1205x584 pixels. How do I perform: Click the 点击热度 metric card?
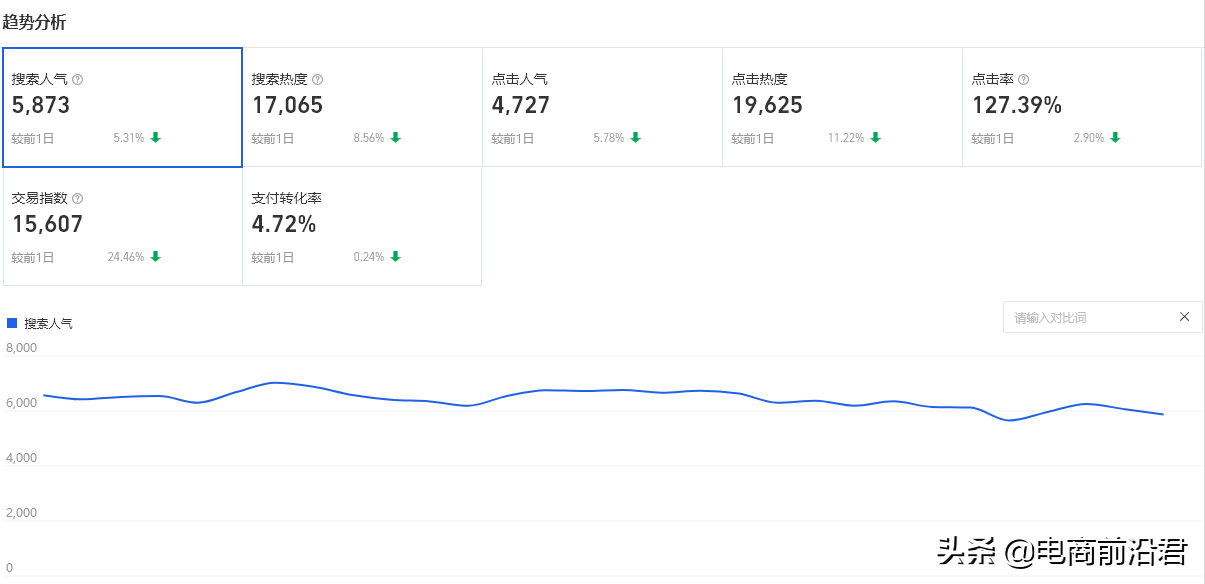pyautogui.click(x=842, y=105)
